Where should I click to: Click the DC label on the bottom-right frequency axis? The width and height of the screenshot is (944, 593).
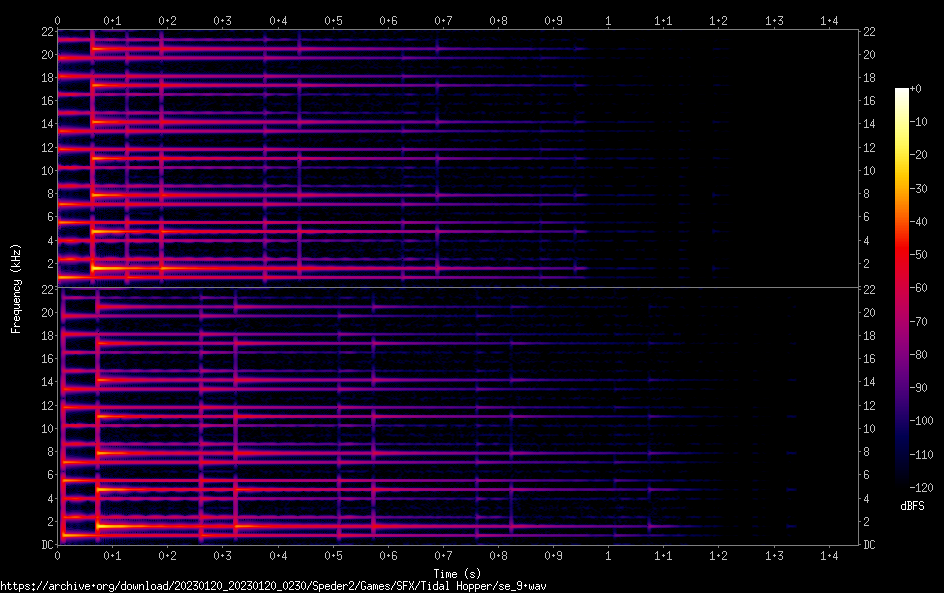click(x=870, y=544)
